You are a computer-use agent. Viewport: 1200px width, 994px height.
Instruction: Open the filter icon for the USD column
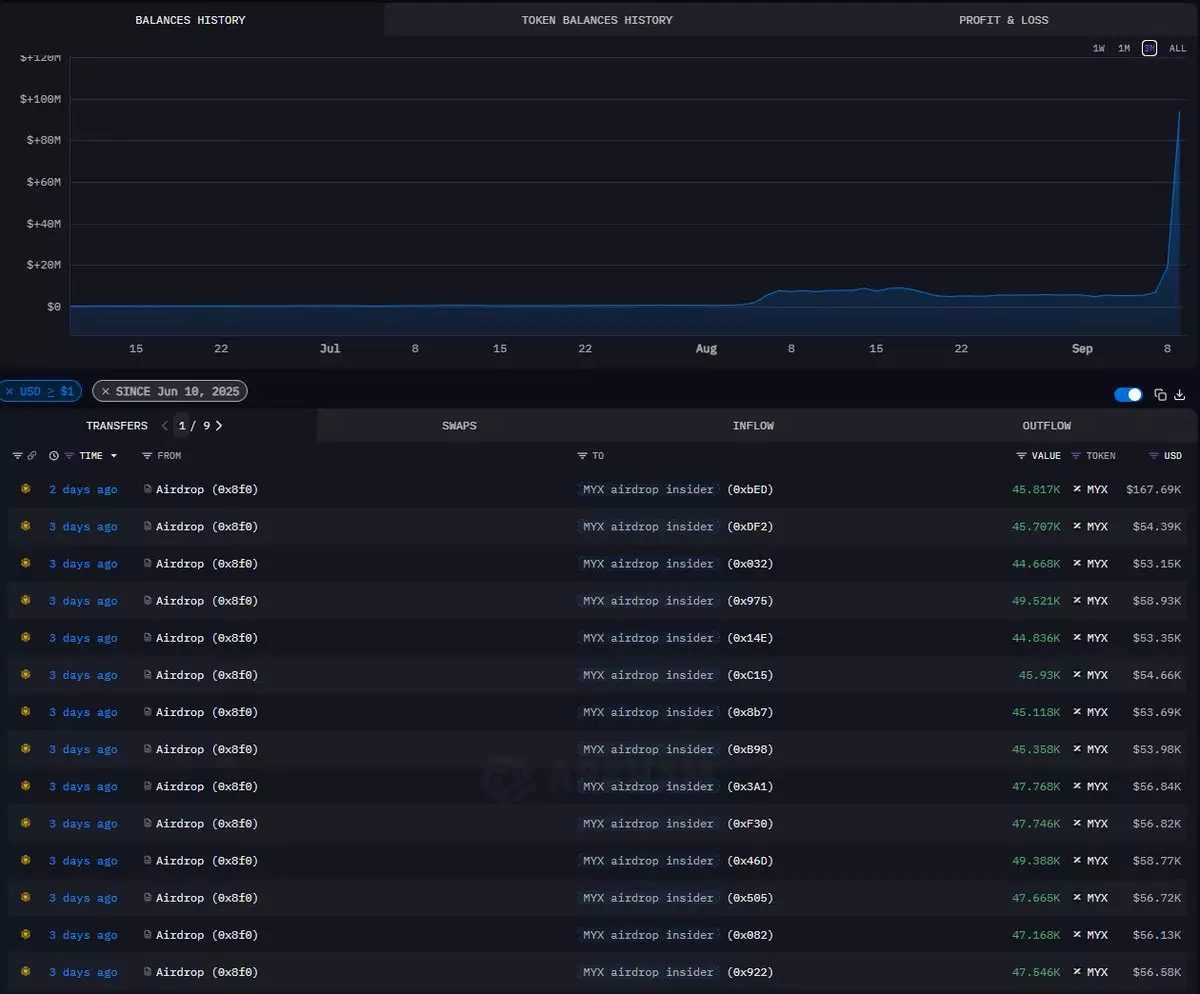[1153, 456]
